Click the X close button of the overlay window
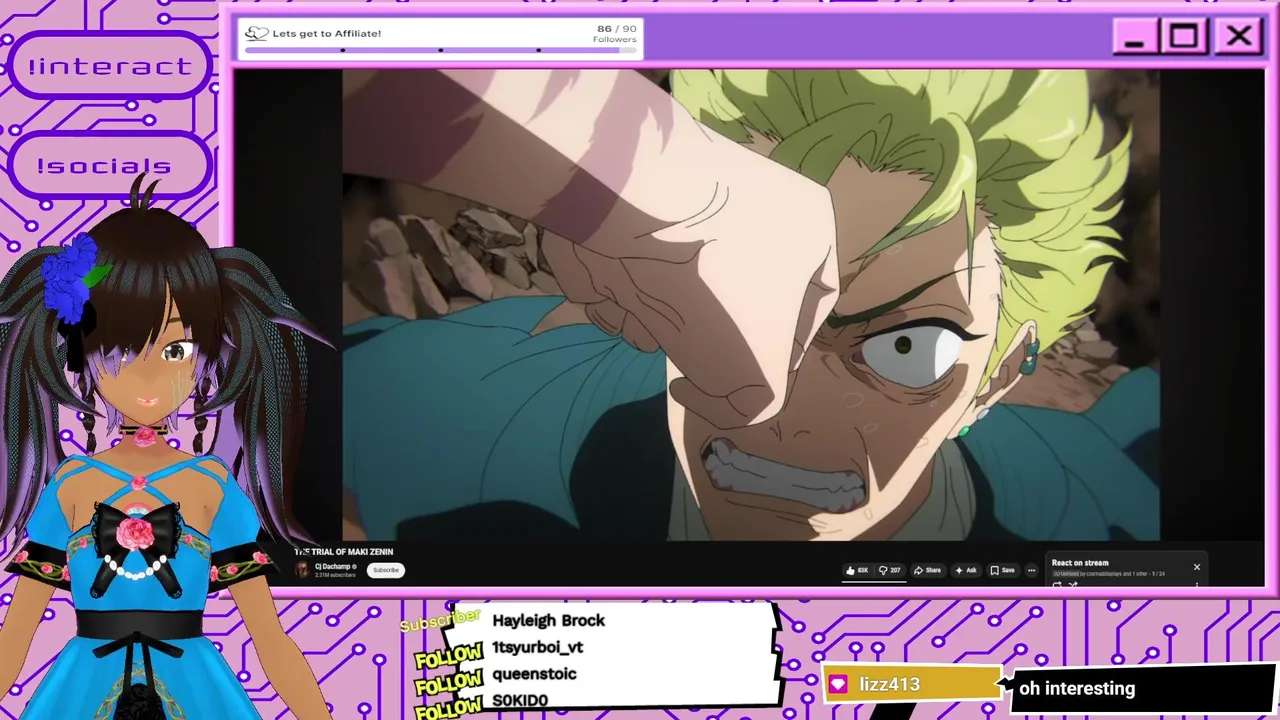The image size is (1280, 720). click(1238, 37)
